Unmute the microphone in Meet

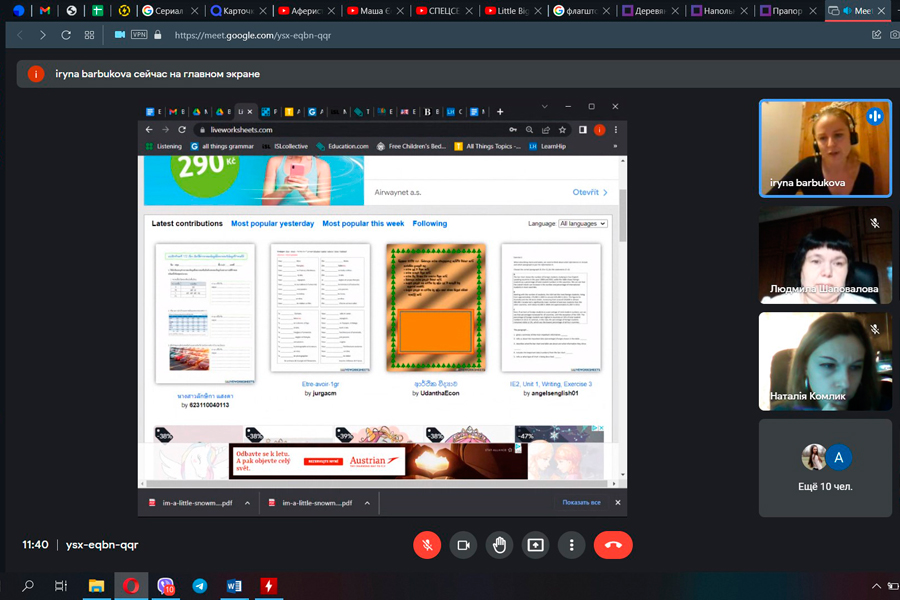tap(427, 545)
